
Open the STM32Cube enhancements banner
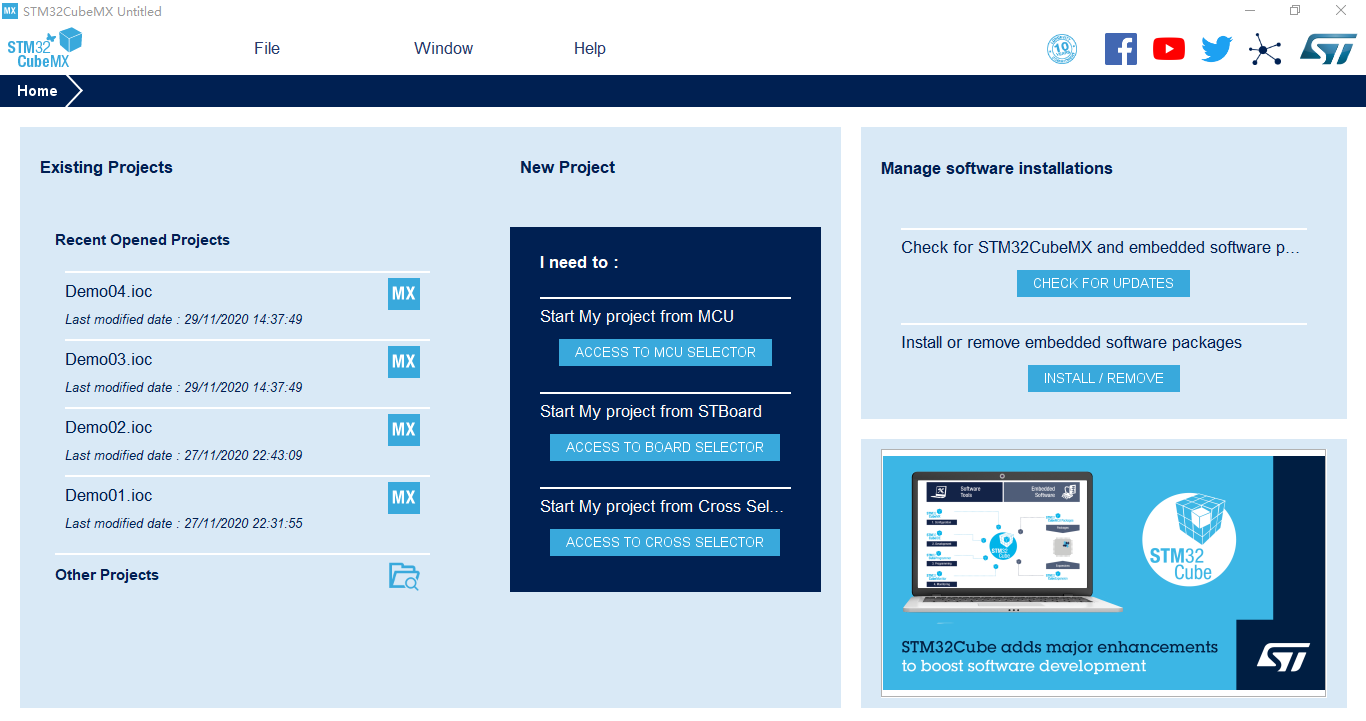(x=1103, y=573)
